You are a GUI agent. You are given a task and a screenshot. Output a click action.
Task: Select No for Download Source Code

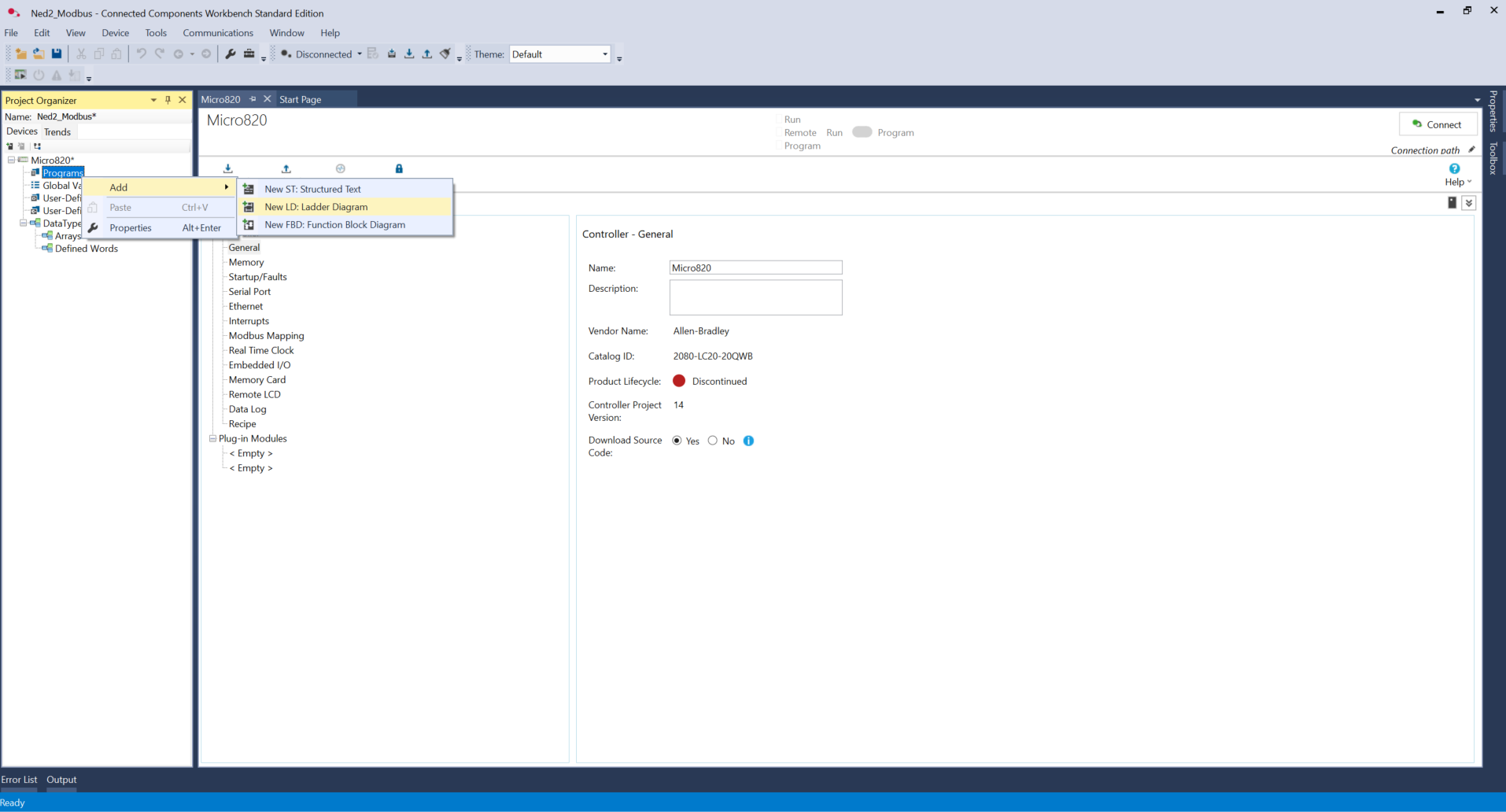click(713, 441)
